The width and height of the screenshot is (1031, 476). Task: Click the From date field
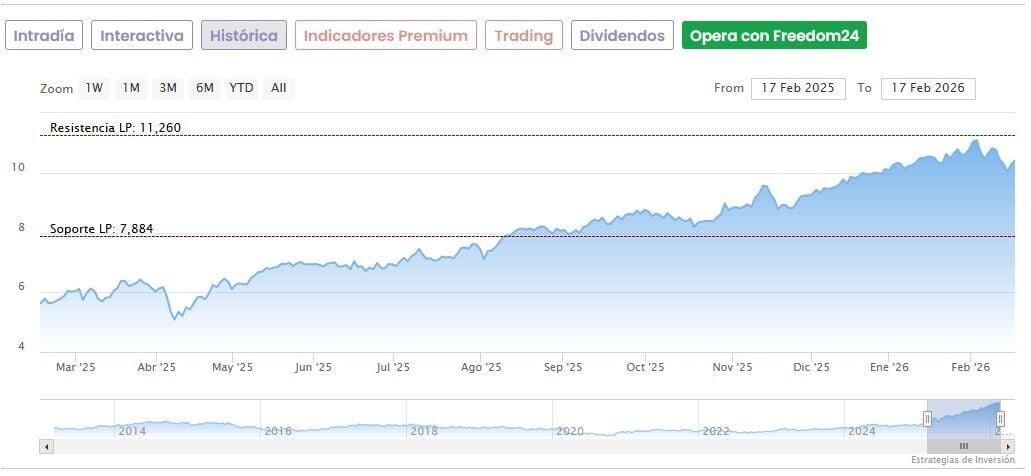pyautogui.click(x=798, y=88)
